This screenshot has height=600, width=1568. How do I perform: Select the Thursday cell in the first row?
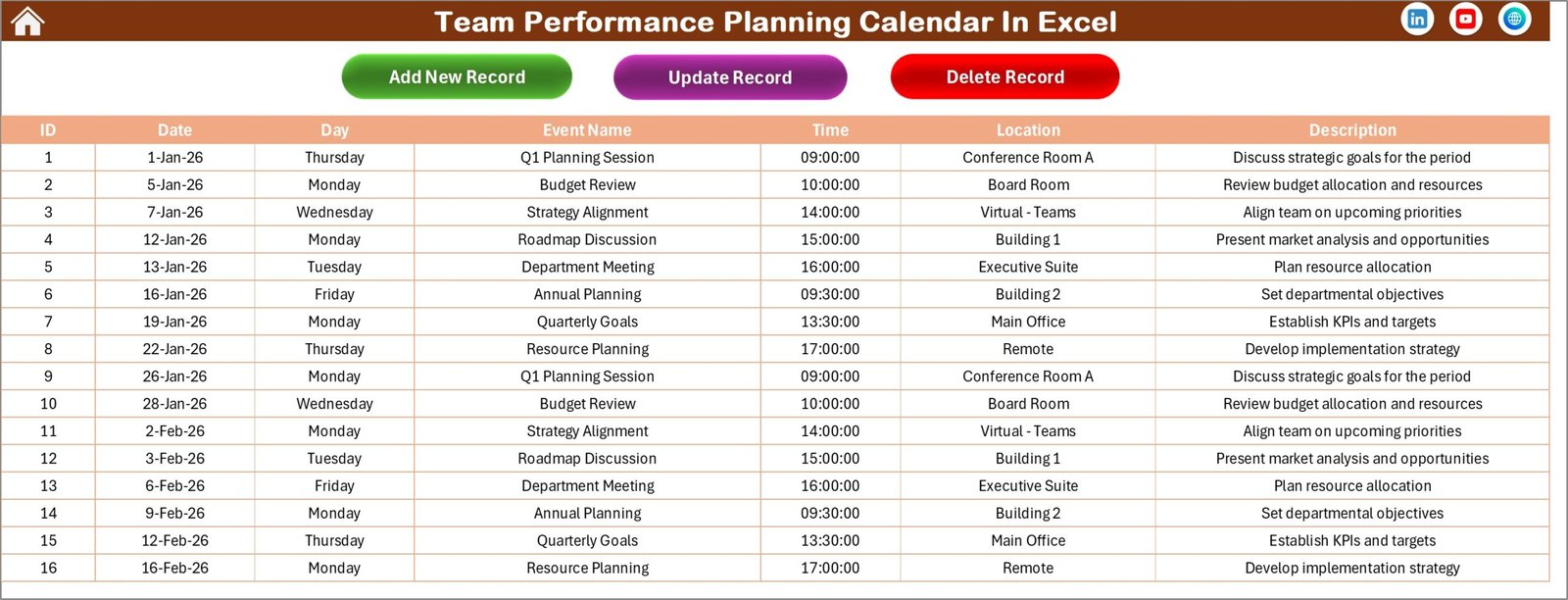coord(333,157)
